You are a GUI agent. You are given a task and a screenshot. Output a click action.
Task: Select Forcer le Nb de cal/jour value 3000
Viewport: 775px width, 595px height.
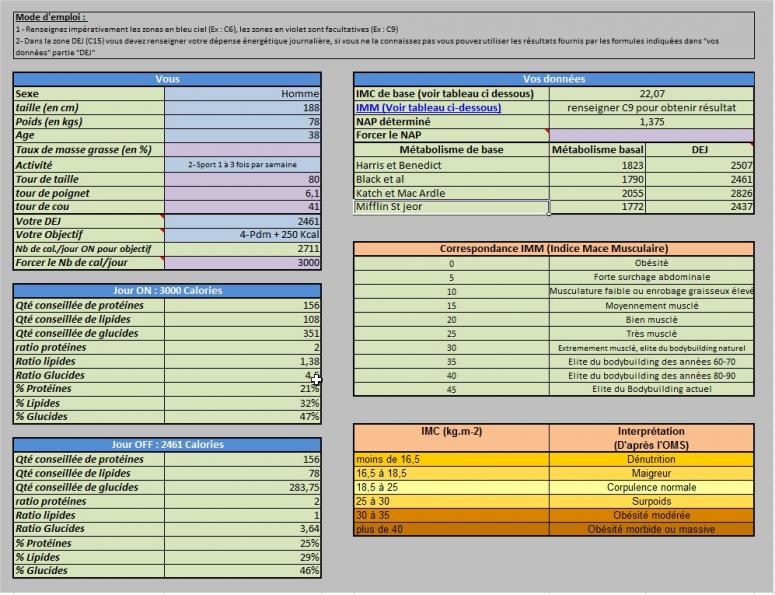point(243,262)
